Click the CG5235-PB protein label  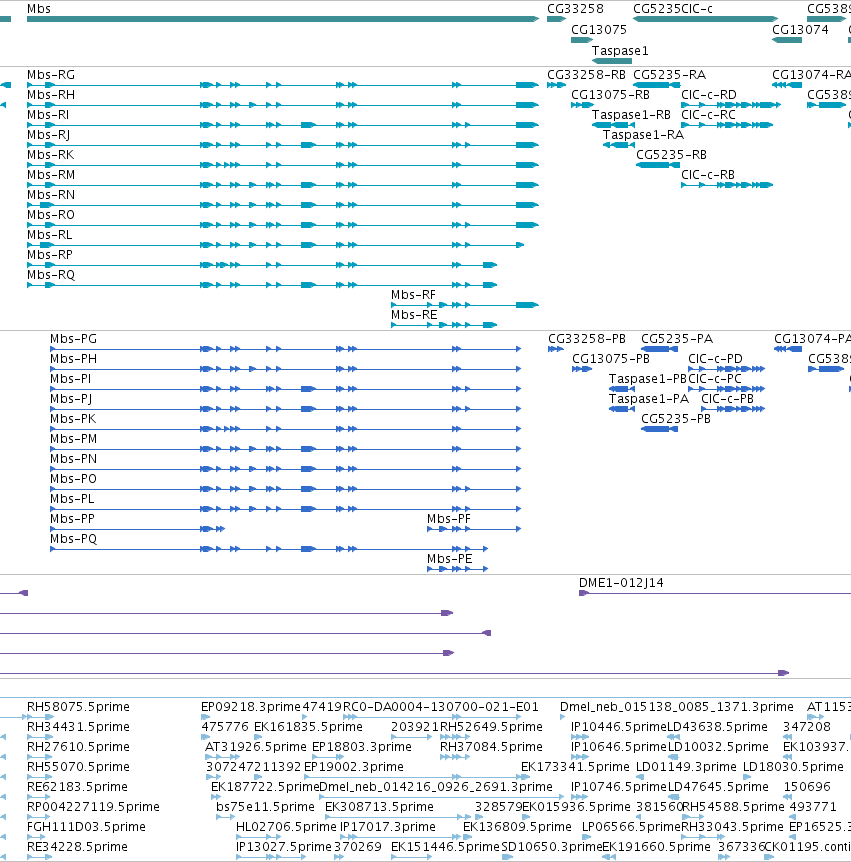coord(676,419)
